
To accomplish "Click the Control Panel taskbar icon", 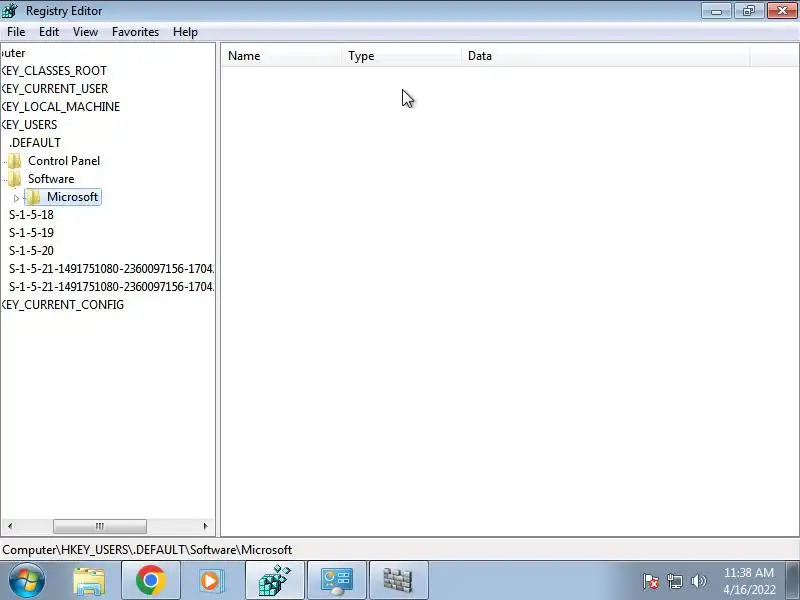I will point(337,581).
